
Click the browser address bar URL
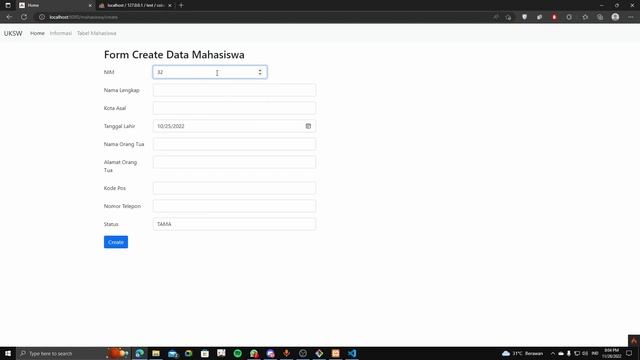click(84, 17)
